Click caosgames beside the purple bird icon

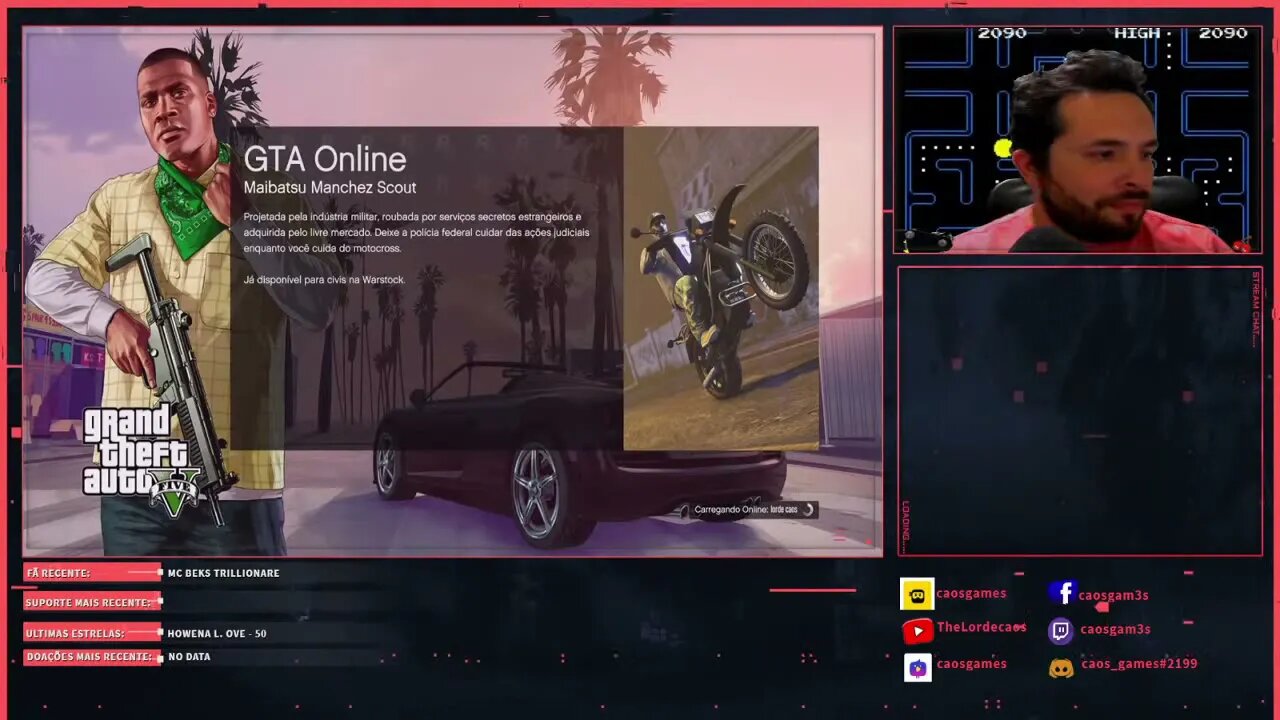(971, 664)
